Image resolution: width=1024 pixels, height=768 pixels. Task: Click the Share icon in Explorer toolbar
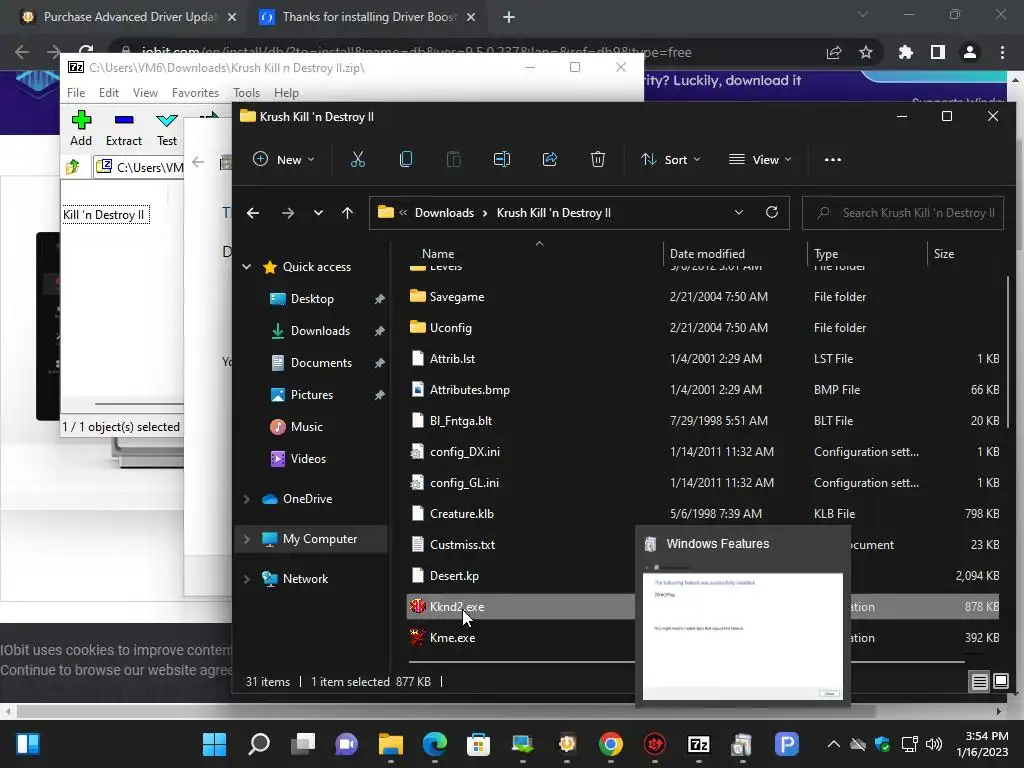[550, 159]
